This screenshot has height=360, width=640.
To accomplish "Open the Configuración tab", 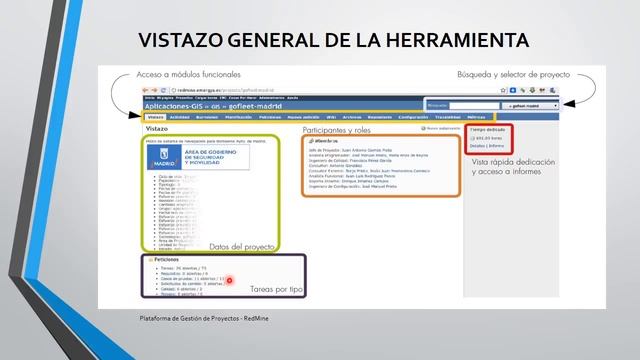I will (x=413, y=117).
